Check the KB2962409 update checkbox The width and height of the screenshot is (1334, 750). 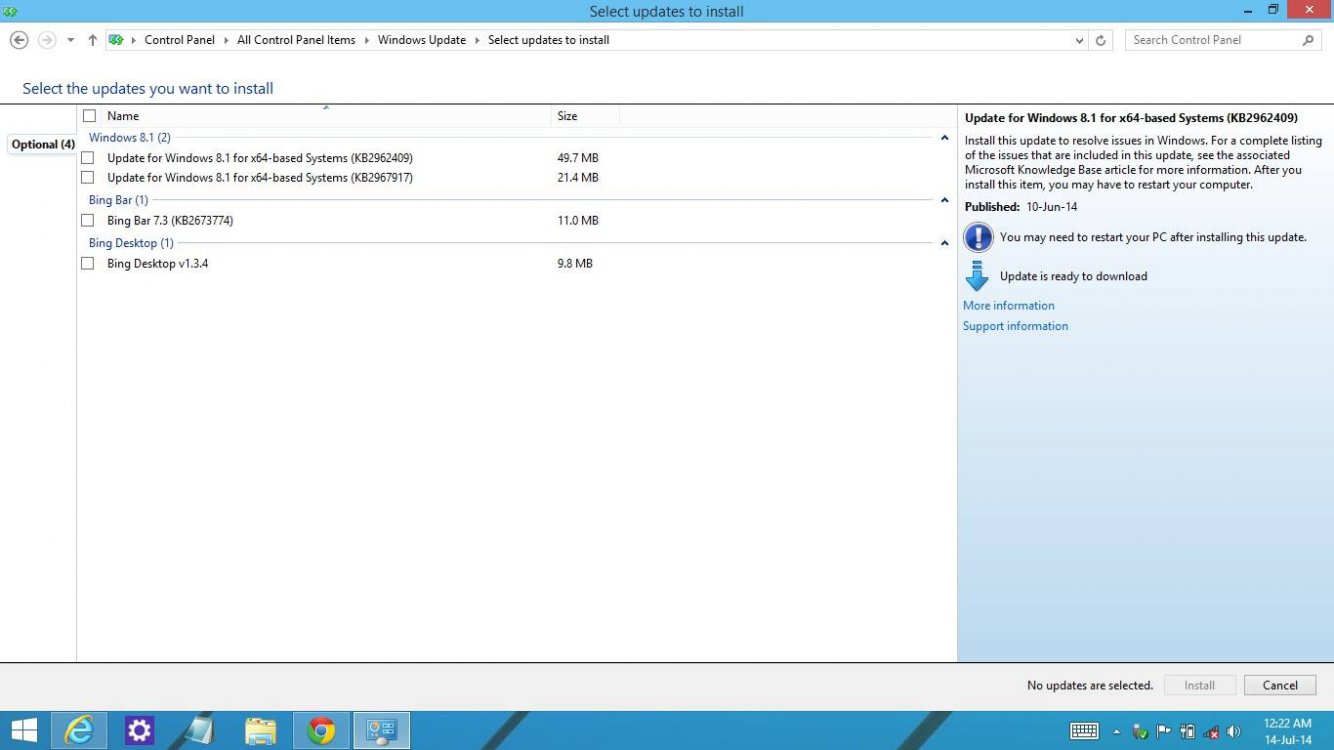click(88, 158)
